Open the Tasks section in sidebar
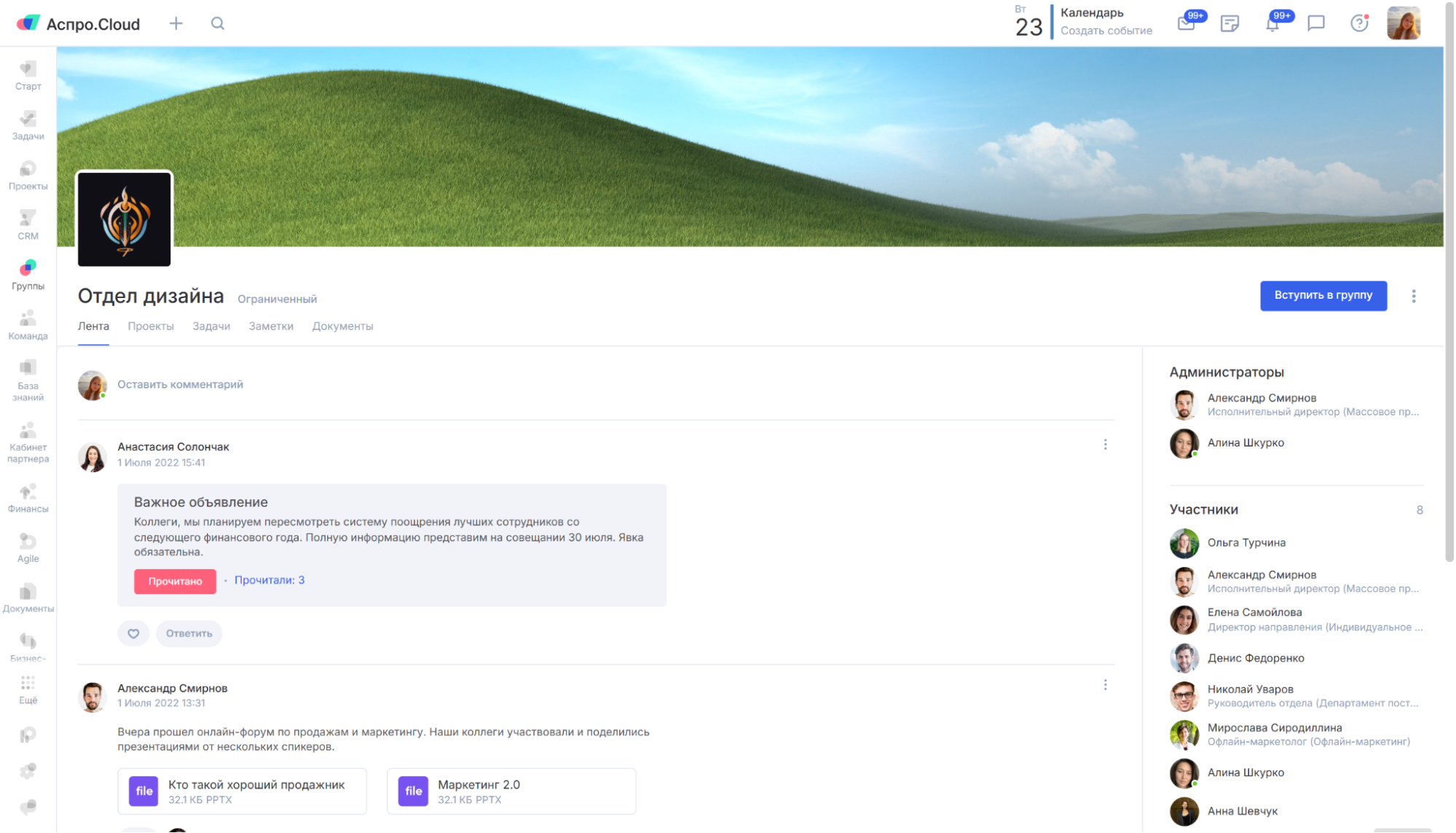 click(x=28, y=125)
